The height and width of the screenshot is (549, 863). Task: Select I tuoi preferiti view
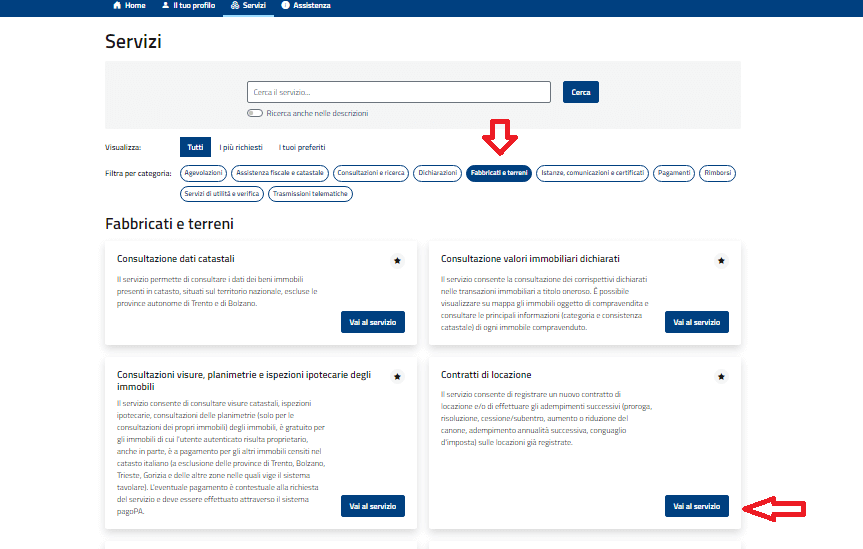click(x=302, y=147)
